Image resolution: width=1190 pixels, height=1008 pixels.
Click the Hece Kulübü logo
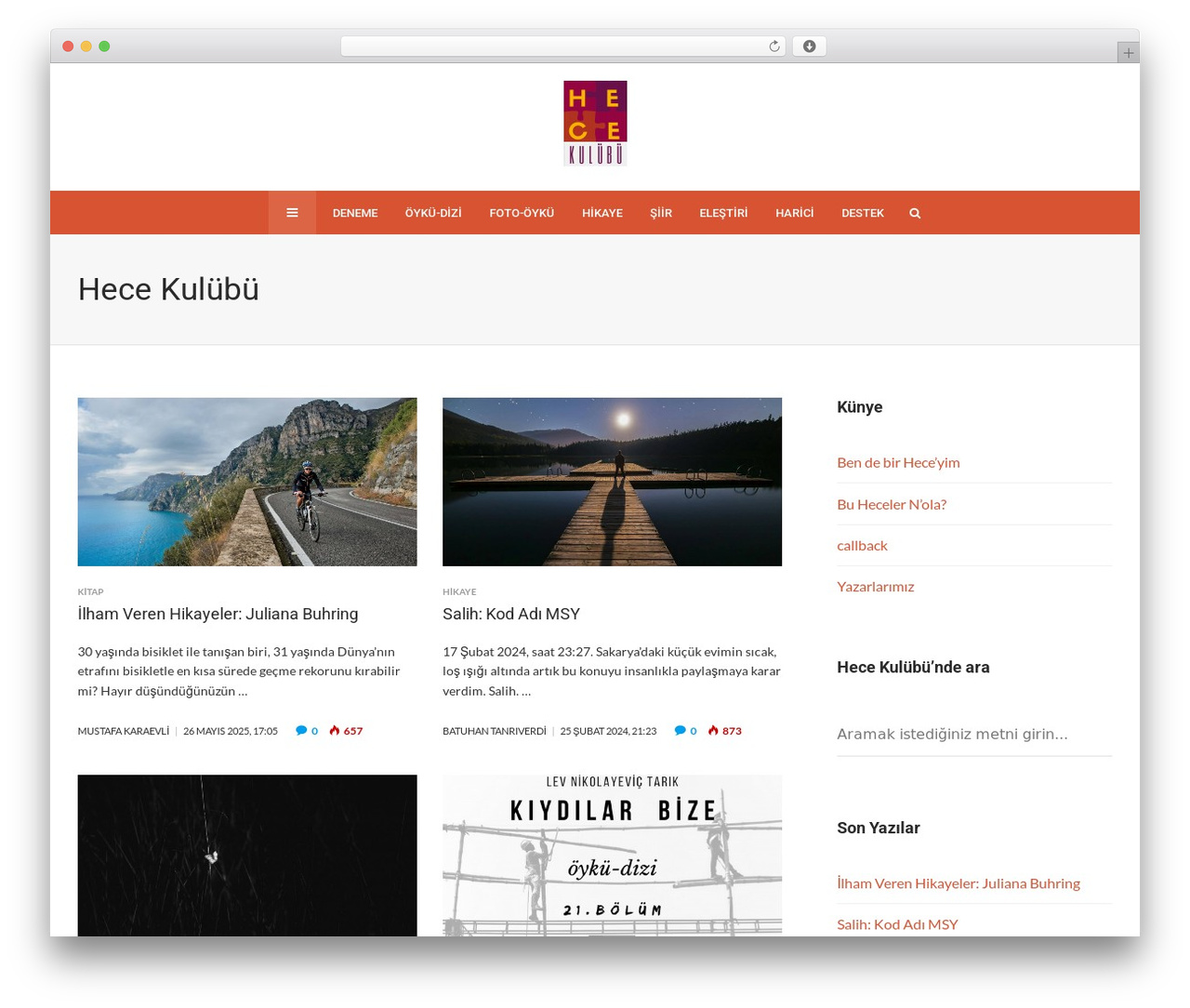click(595, 123)
